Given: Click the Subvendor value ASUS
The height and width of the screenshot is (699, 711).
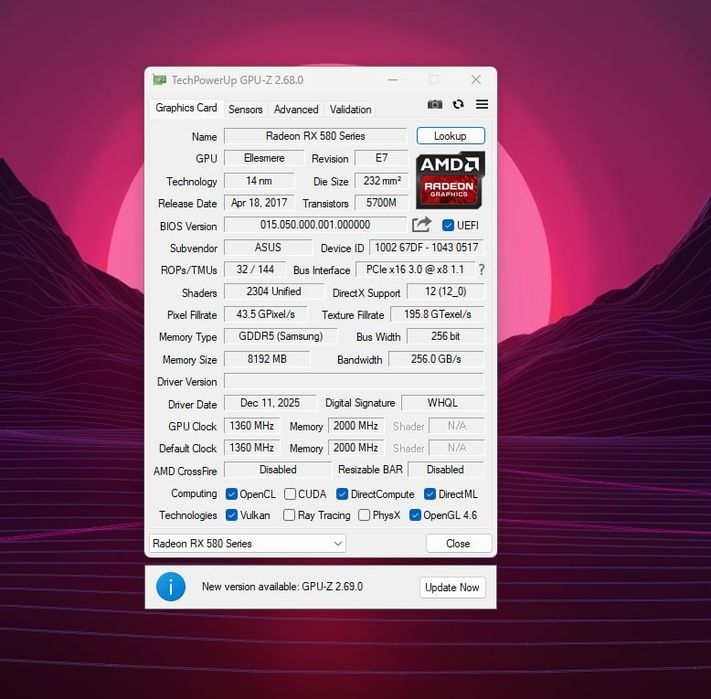Looking at the screenshot, I should point(268,248).
